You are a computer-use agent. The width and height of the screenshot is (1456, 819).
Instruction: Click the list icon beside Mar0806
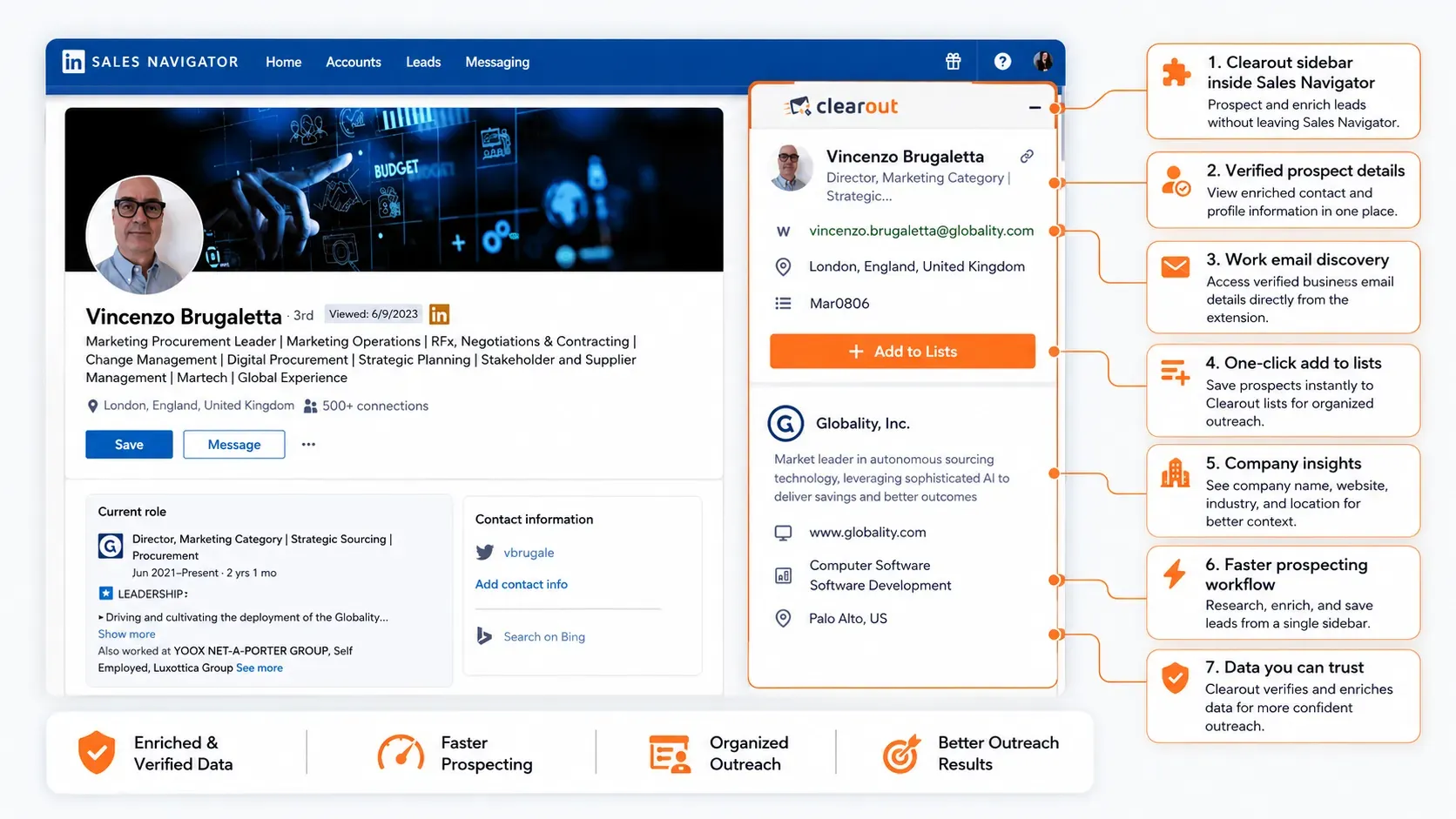point(783,304)
